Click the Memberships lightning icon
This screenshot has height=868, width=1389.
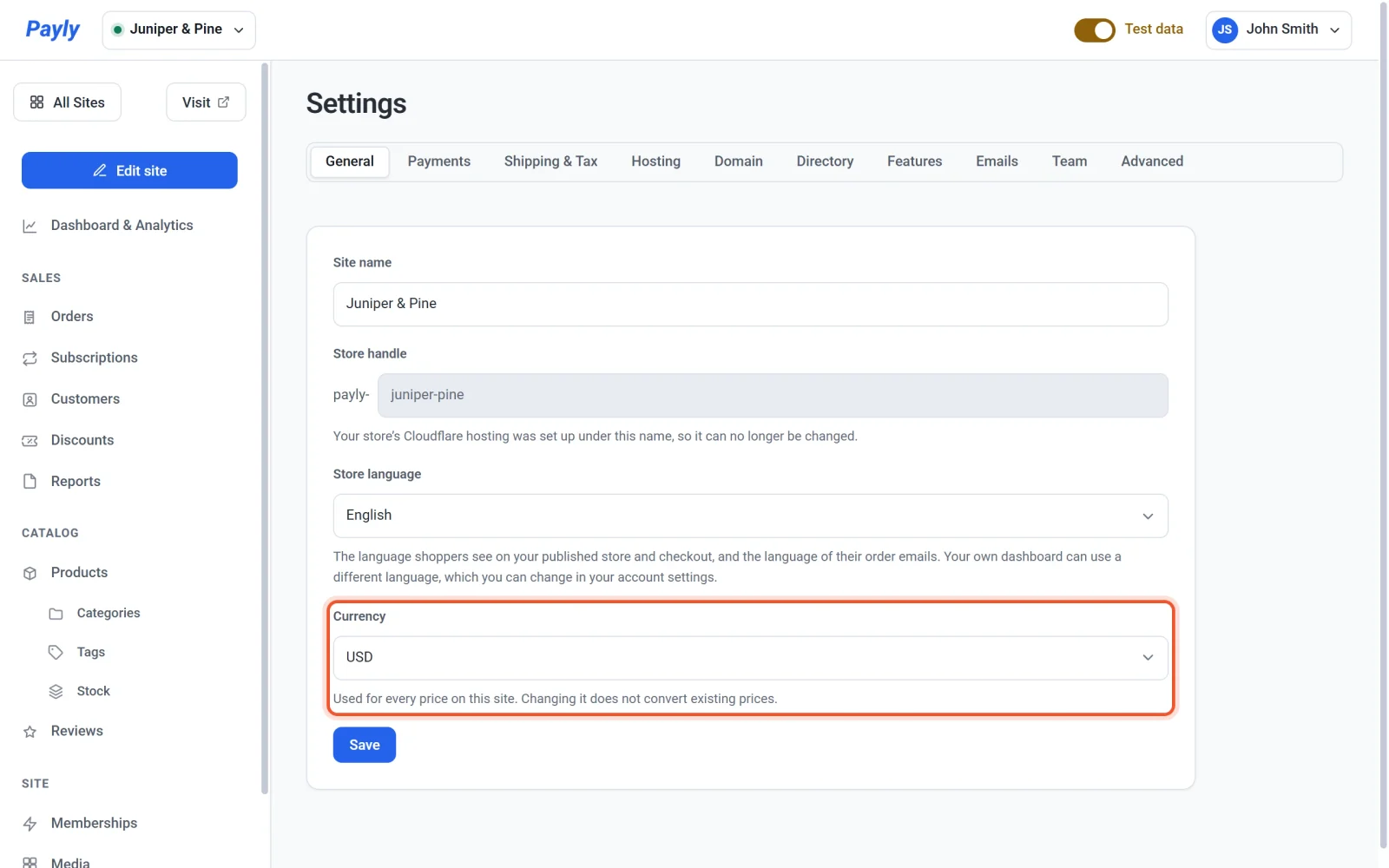coord(30,824)
